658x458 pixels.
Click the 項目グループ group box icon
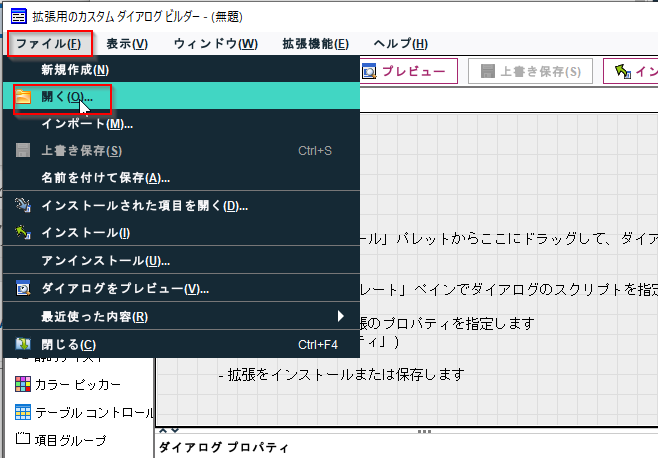23,438
